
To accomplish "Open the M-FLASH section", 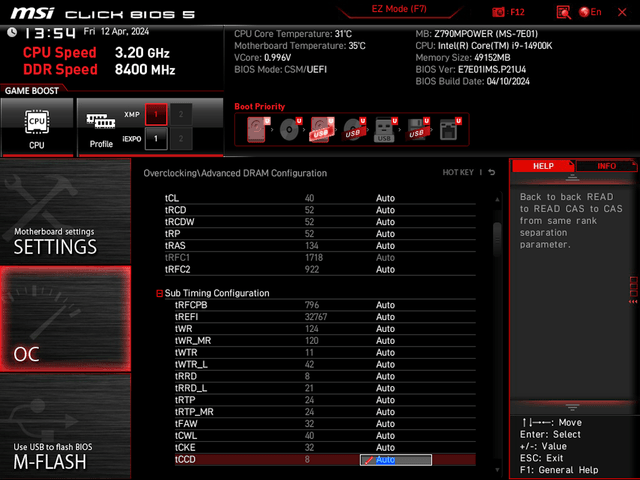I will [x=65, y=426].
